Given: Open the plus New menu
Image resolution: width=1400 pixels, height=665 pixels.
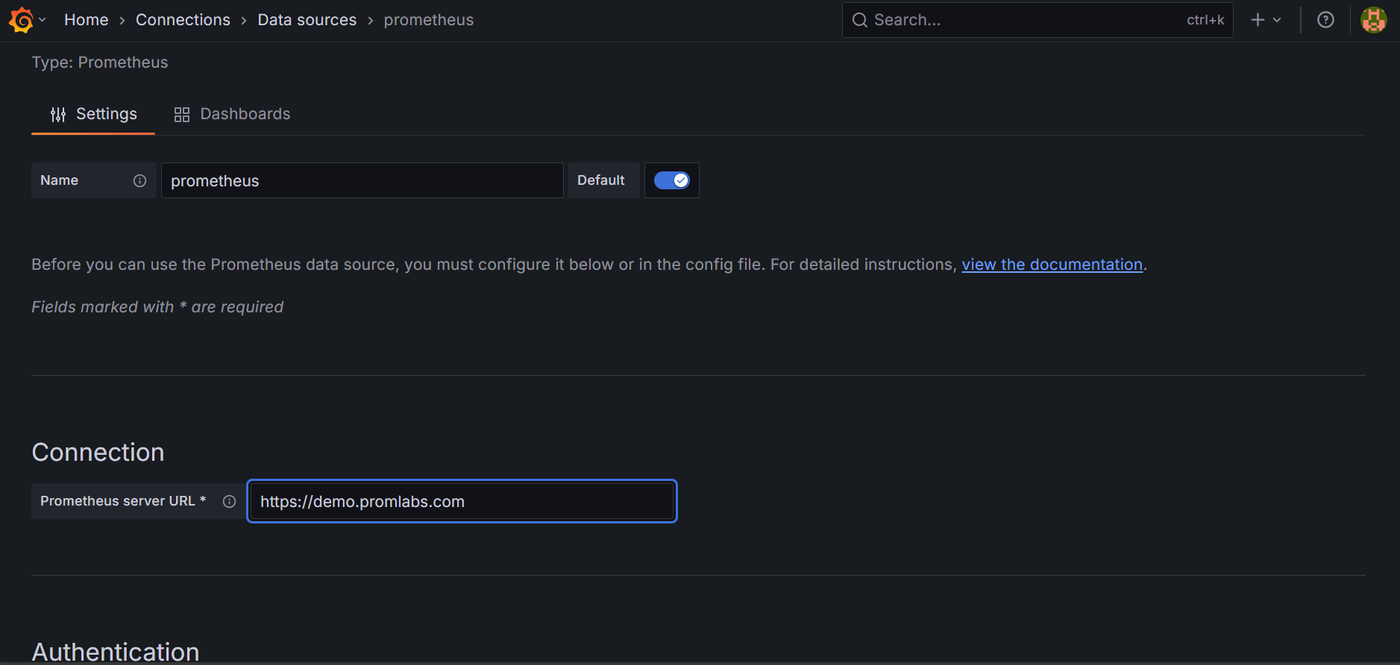Looking at the screenshot, I should (1265, 20).
